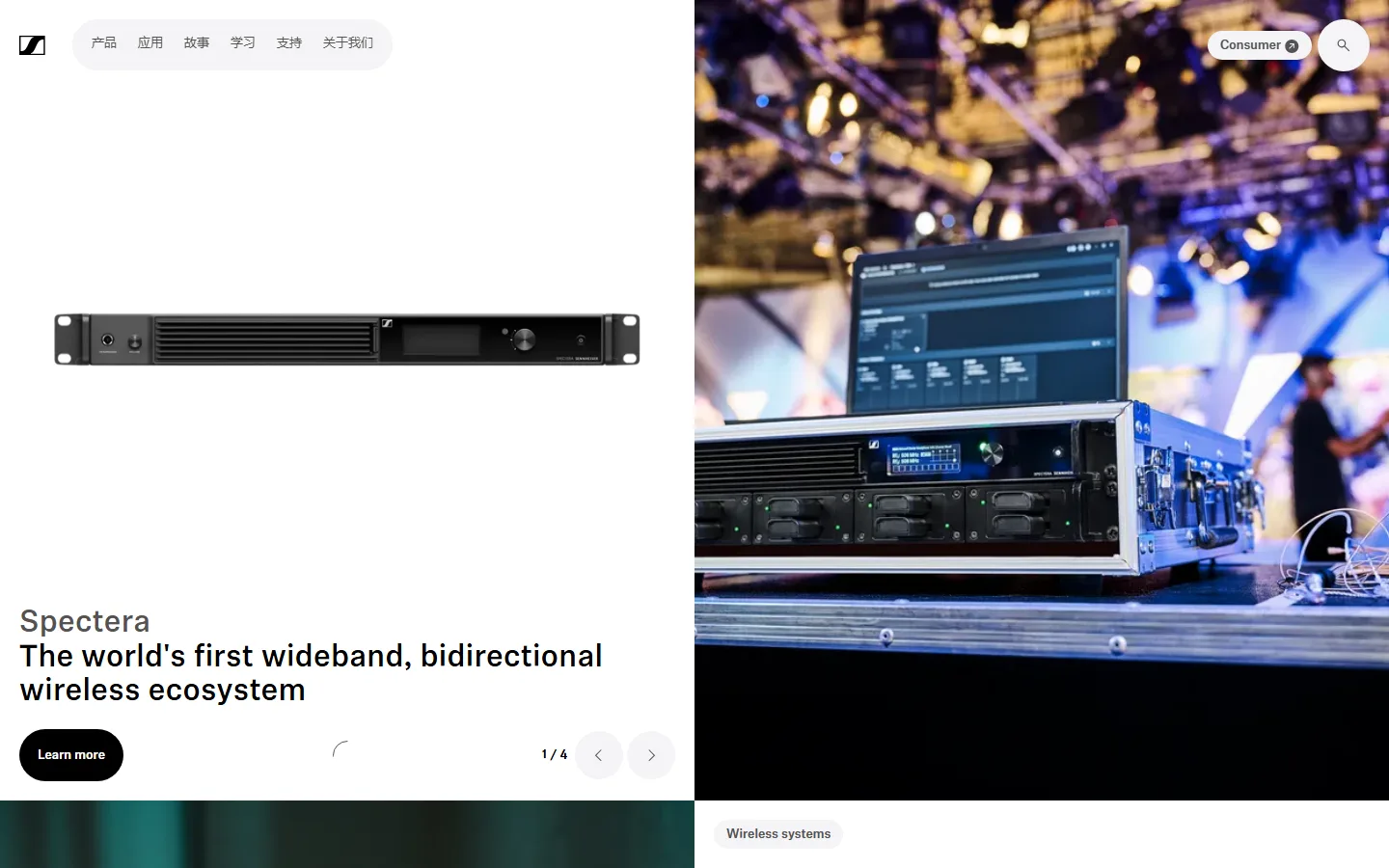
Task: Advance to the next slide arrow
Action: 651,755
